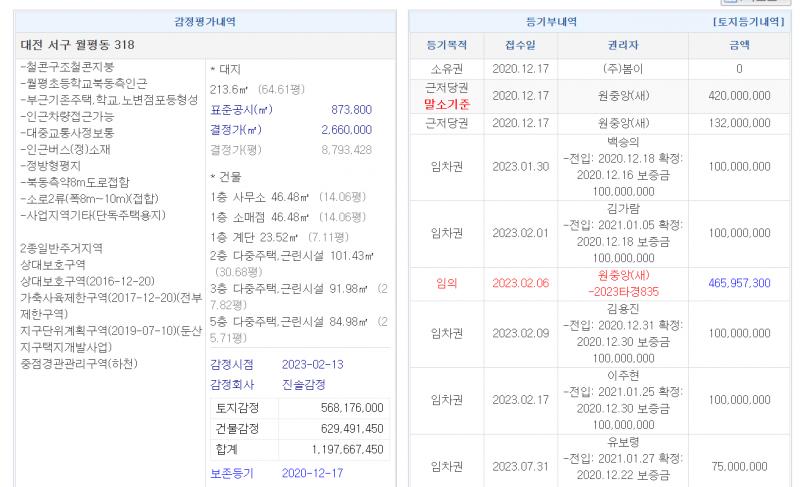Select the 2,660,000 decided price value
Image resolution: width=800 pixels, height=487 pixels.
coord(346,130)
